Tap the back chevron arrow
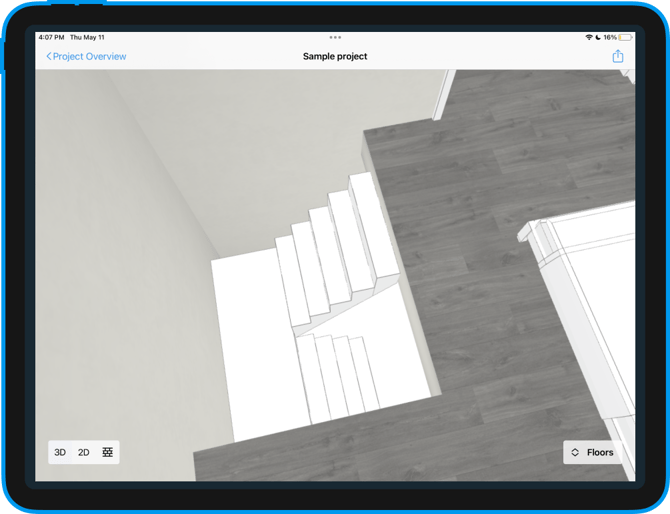The image size is (670, 514). [49, 57]
